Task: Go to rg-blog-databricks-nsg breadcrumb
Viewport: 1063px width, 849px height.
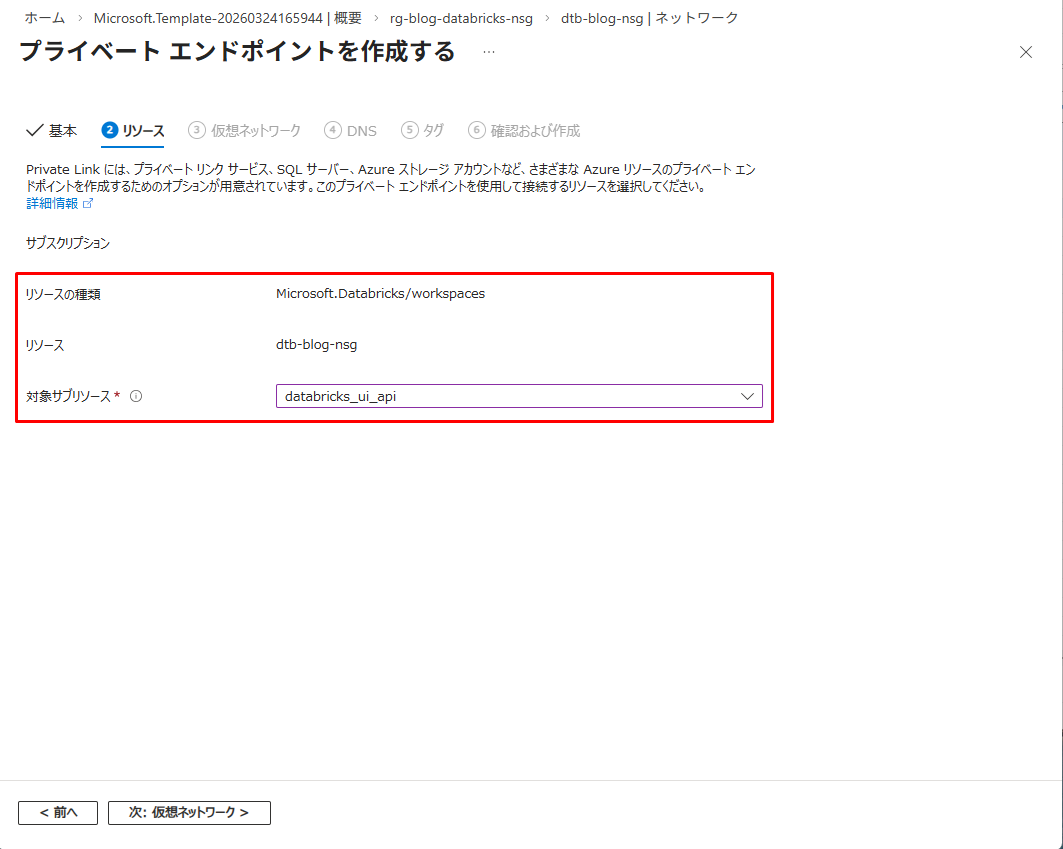Action: point(461,18)
